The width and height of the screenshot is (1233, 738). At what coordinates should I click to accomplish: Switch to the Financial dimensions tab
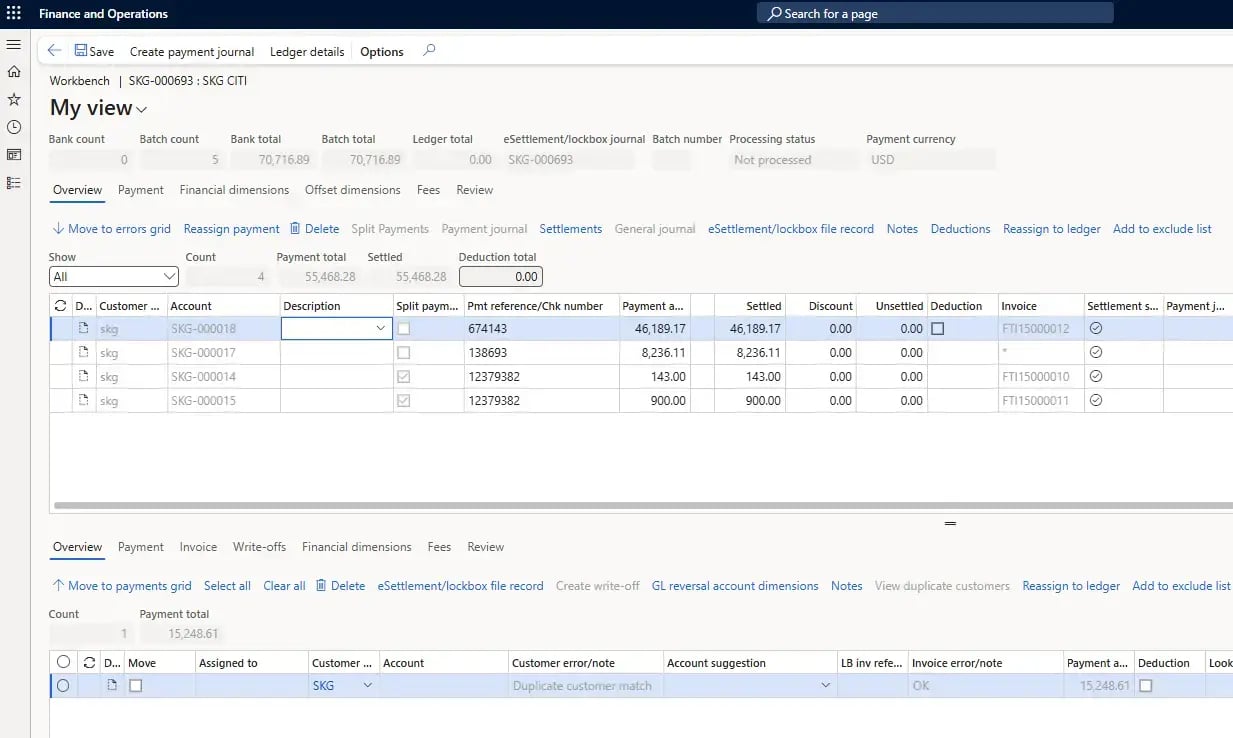[234, 190]
